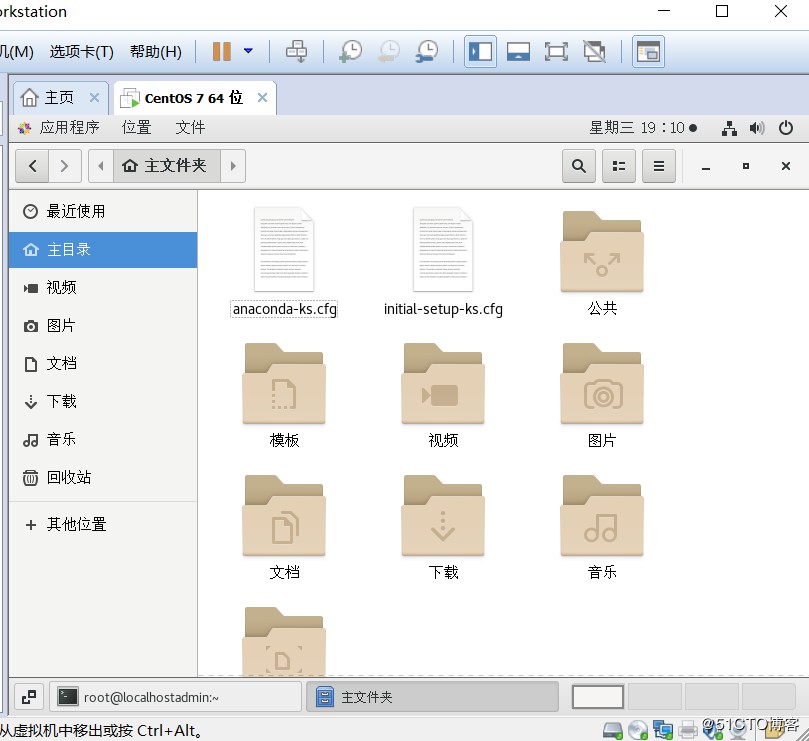This screenshot has width=809, height=741.
Task: Open the 应用程序 menu
Action: point(58,127)
